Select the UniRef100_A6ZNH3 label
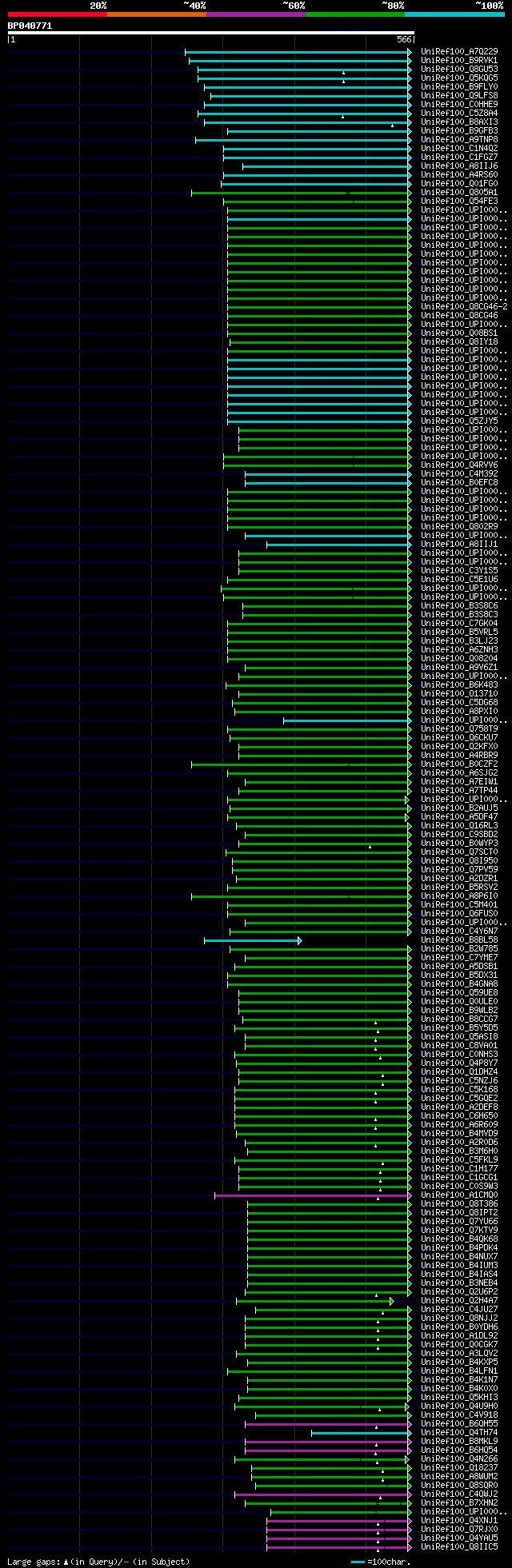Image resolution: width=512 pixels, height=1568 pixels. (459, 649)
